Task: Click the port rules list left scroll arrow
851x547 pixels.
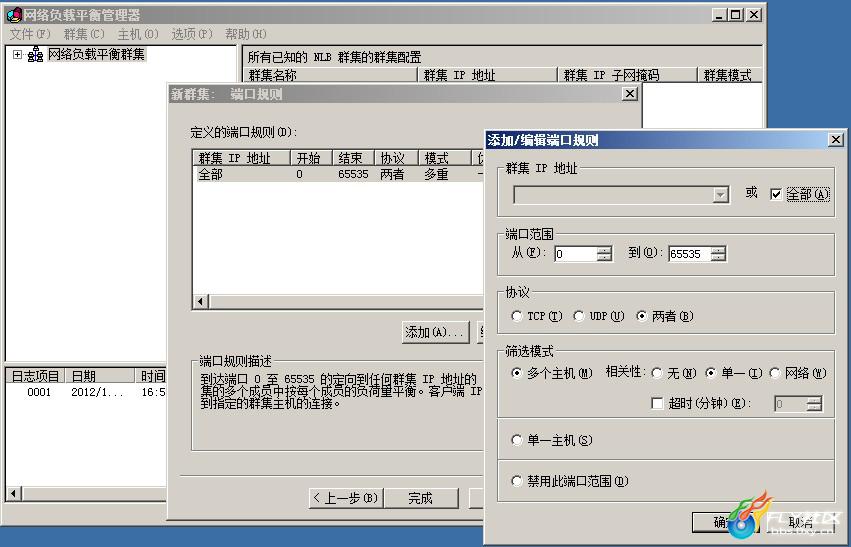Action: (x=200, y=301)
